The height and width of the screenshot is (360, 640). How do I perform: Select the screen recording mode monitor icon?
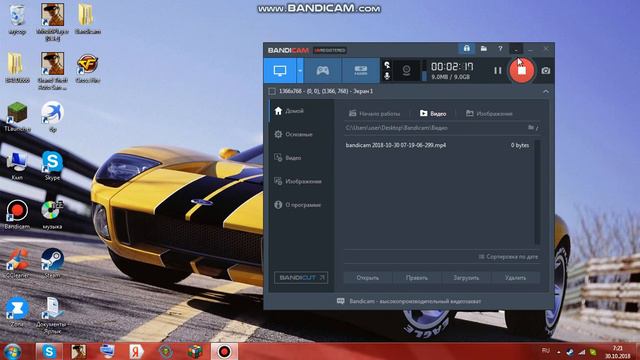point(280,71)
